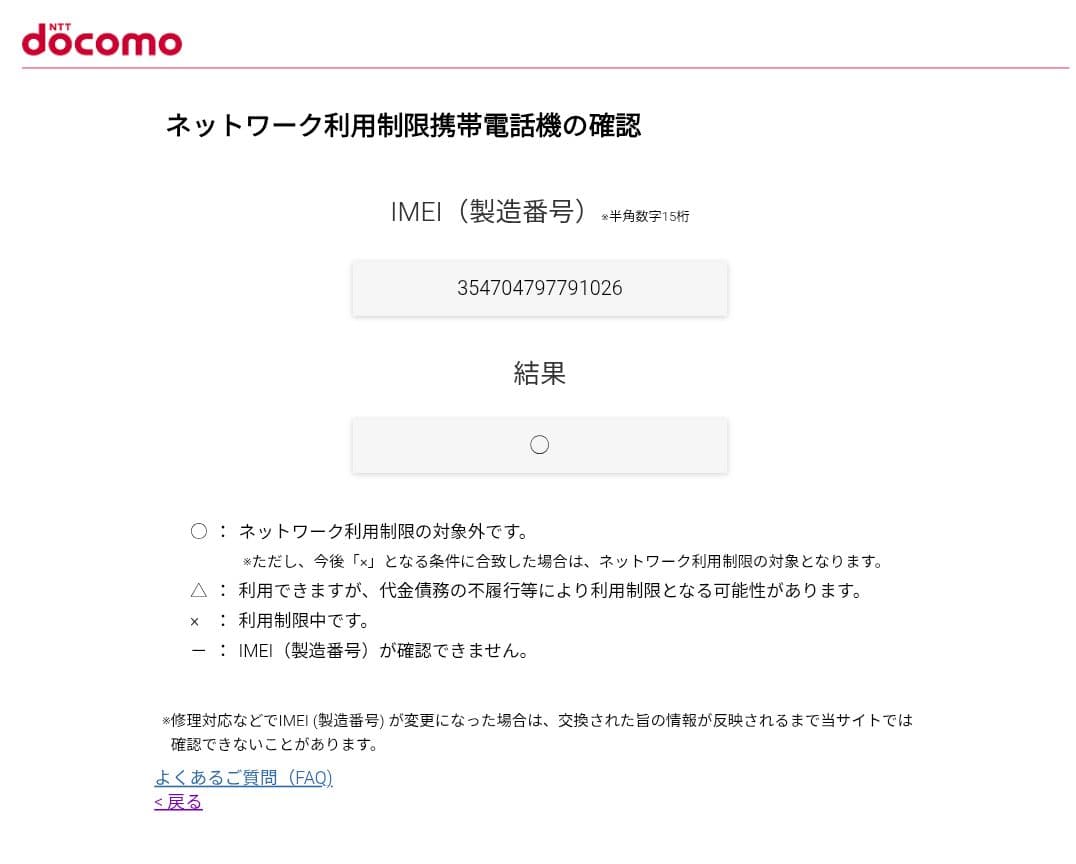Screen dimensions: 1076x864
Task: Click the ネットワーク利用制限携帯電話機の確認 page title
Action: pos(403,127)
